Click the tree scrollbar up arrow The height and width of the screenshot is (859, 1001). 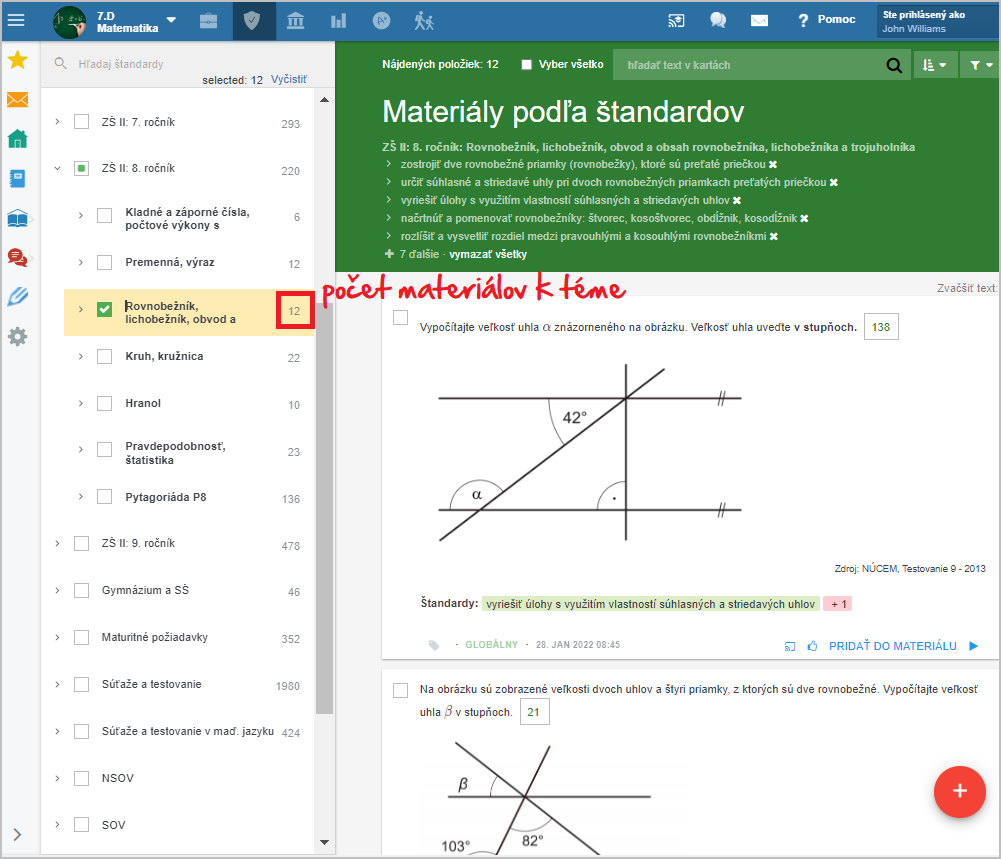coord(324,100)
